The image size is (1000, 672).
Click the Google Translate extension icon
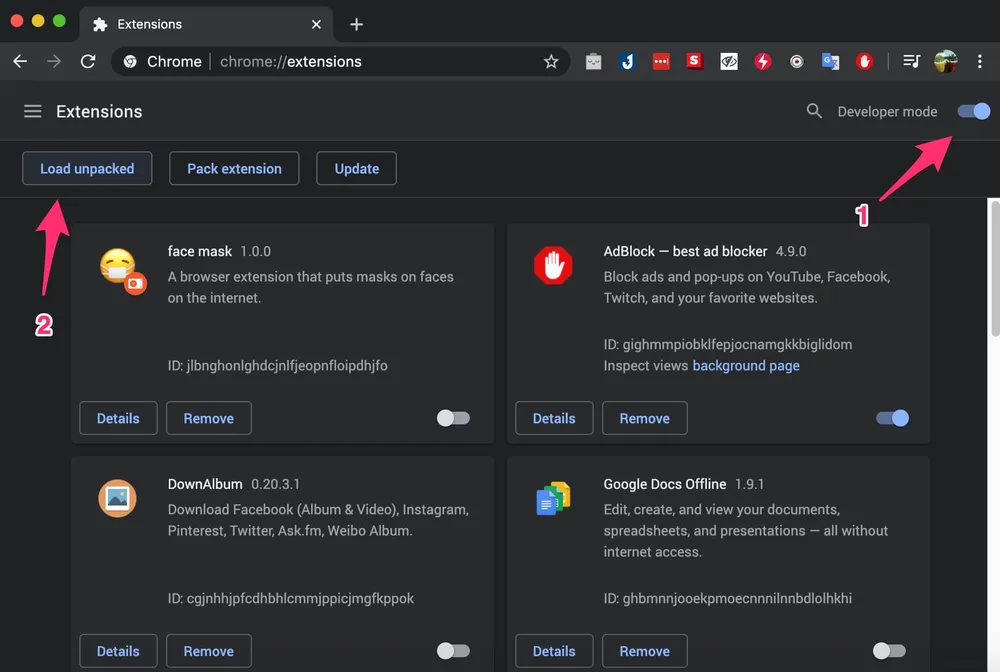(830, 62)
